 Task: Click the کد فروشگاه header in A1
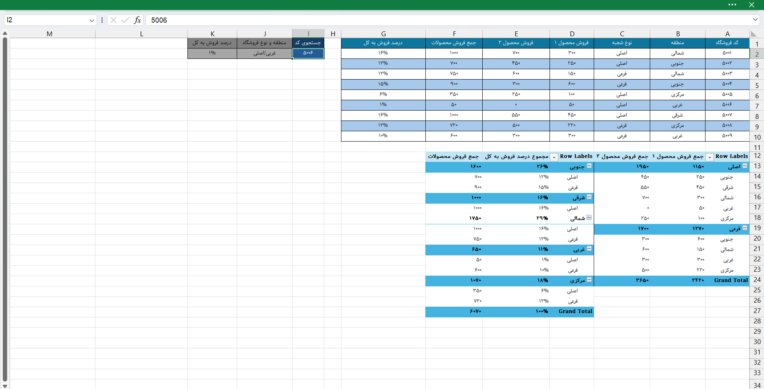click(727, 43)
